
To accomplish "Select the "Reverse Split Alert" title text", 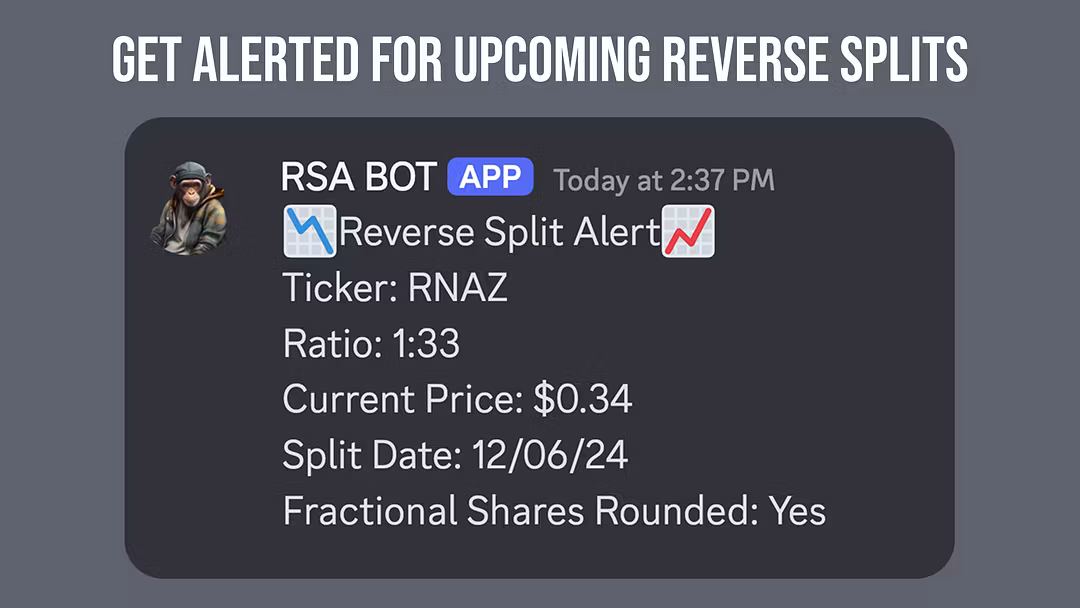I will coord(498,234).
